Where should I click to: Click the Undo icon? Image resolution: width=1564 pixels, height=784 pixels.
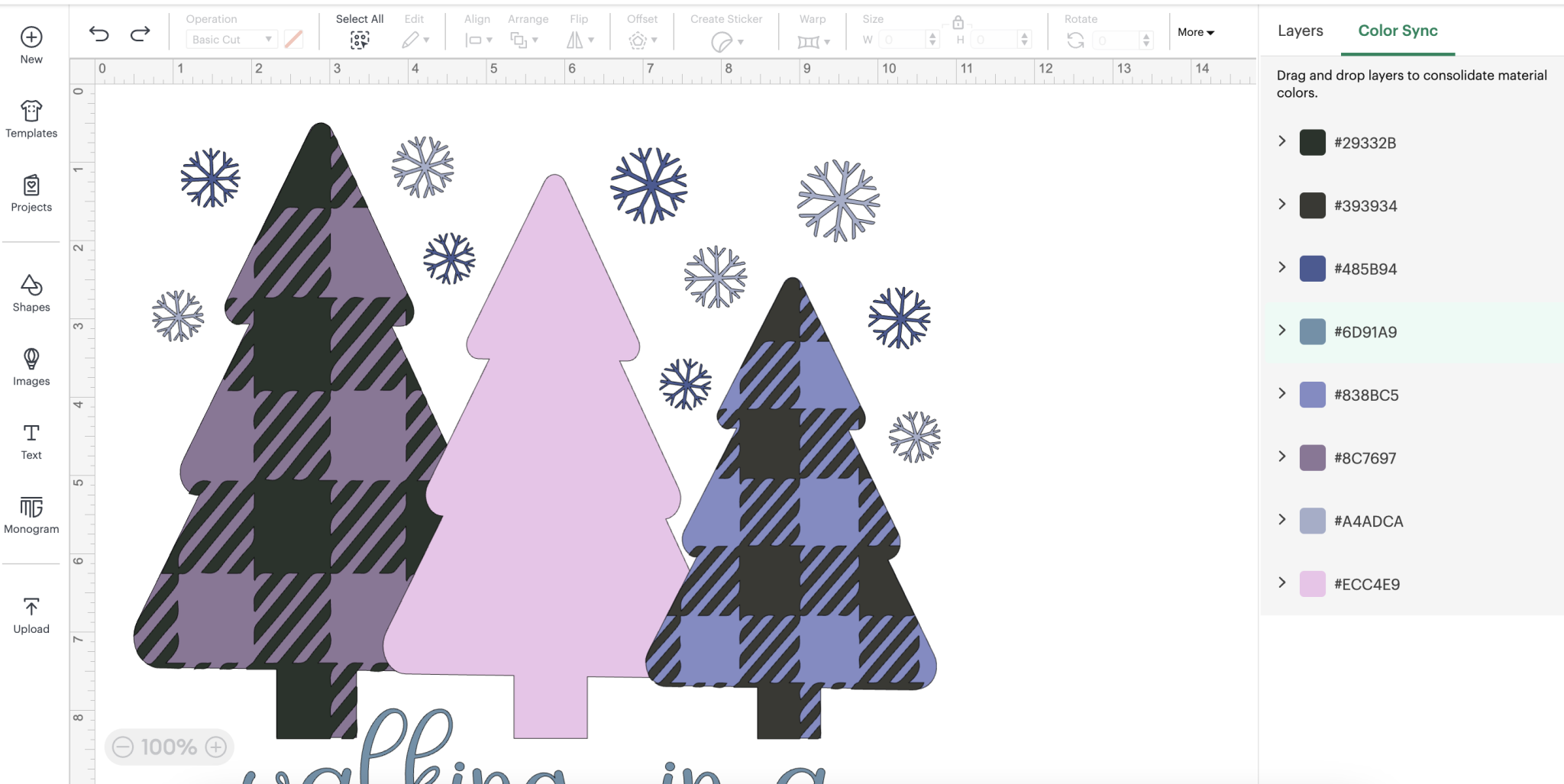[99, 34]
